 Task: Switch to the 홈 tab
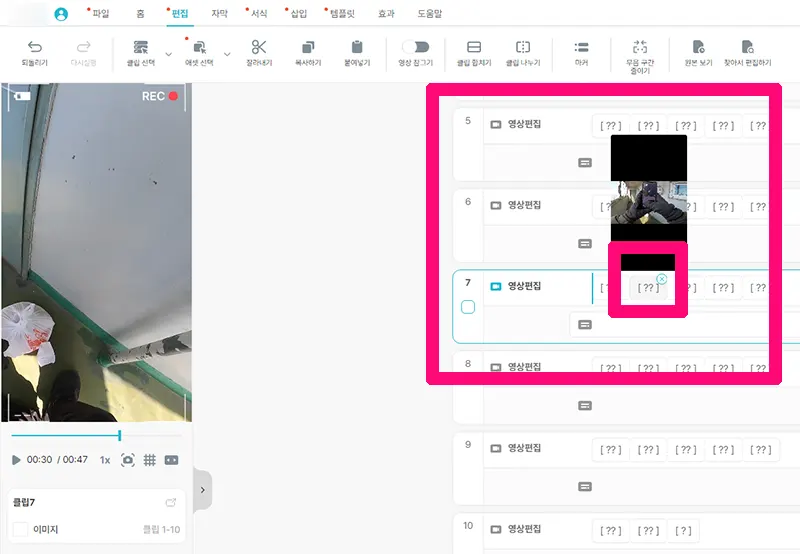point(140,14)
